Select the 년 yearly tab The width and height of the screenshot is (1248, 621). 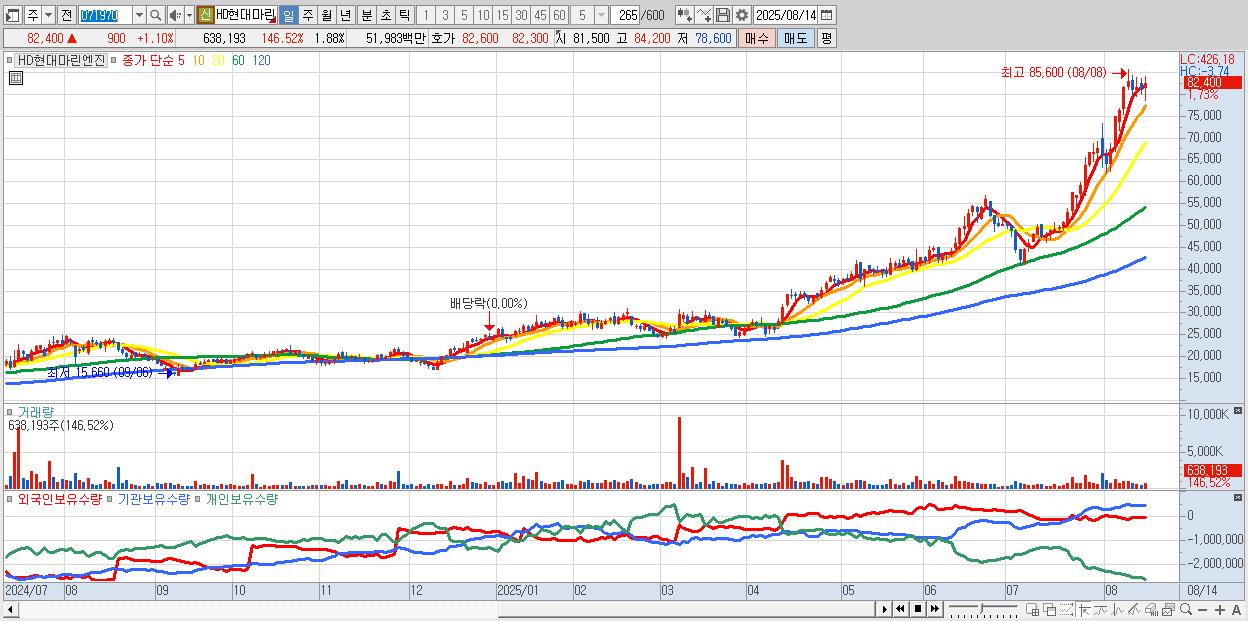pos(345,15)
